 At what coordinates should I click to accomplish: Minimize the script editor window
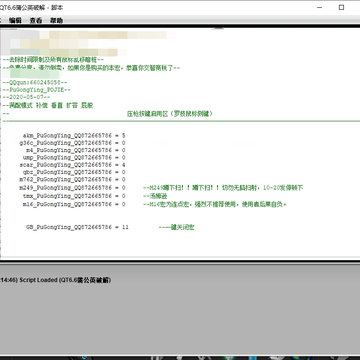click(x=320, y=7)
